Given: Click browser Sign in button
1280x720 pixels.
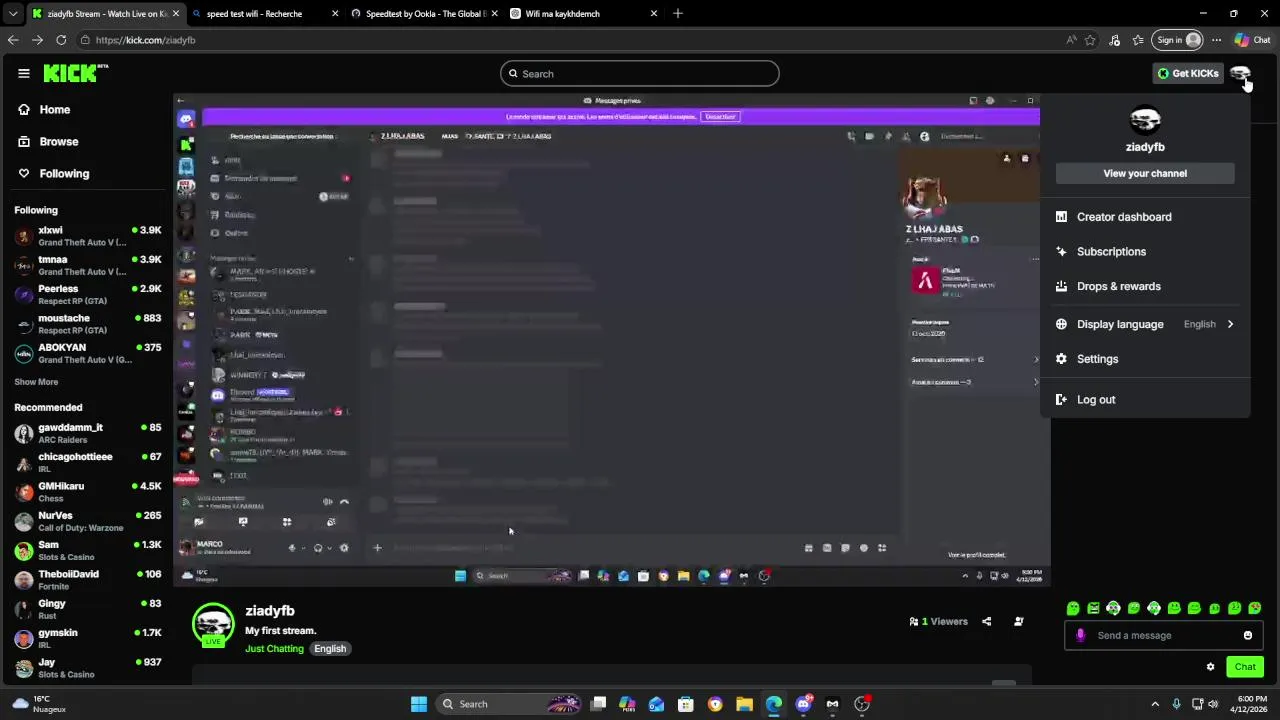Looking at the screenshot, I should pyautogui.click(x=1177, y=40).
